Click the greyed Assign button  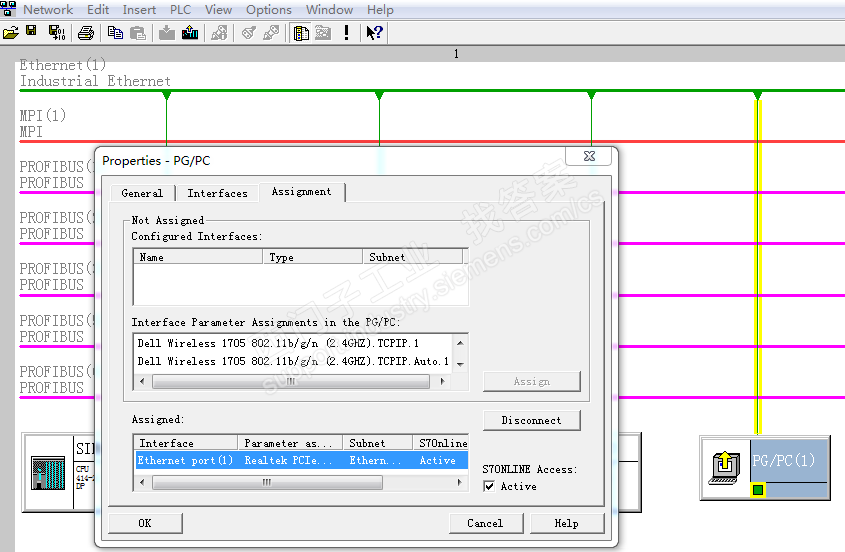pyautogui.click(x=531, y=382)
